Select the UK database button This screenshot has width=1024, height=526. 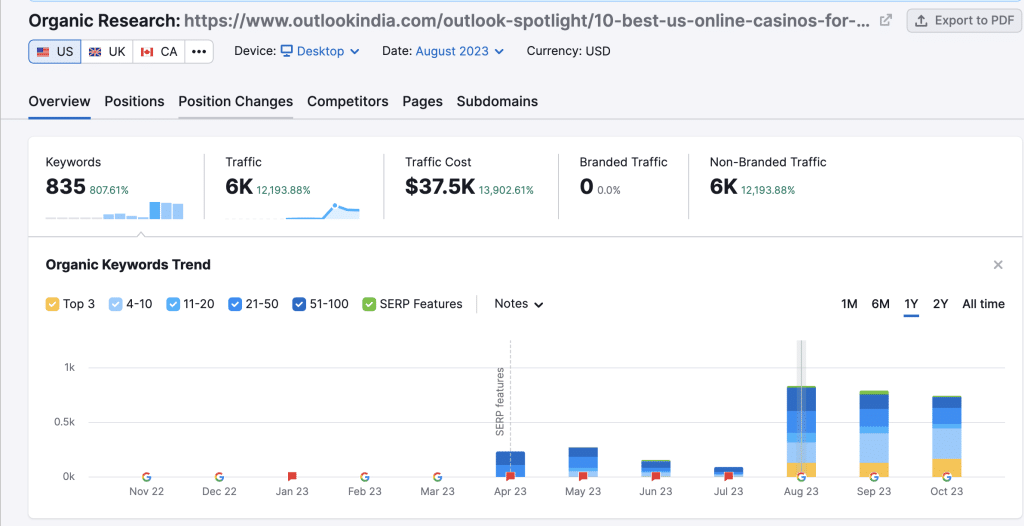(107, 52)
